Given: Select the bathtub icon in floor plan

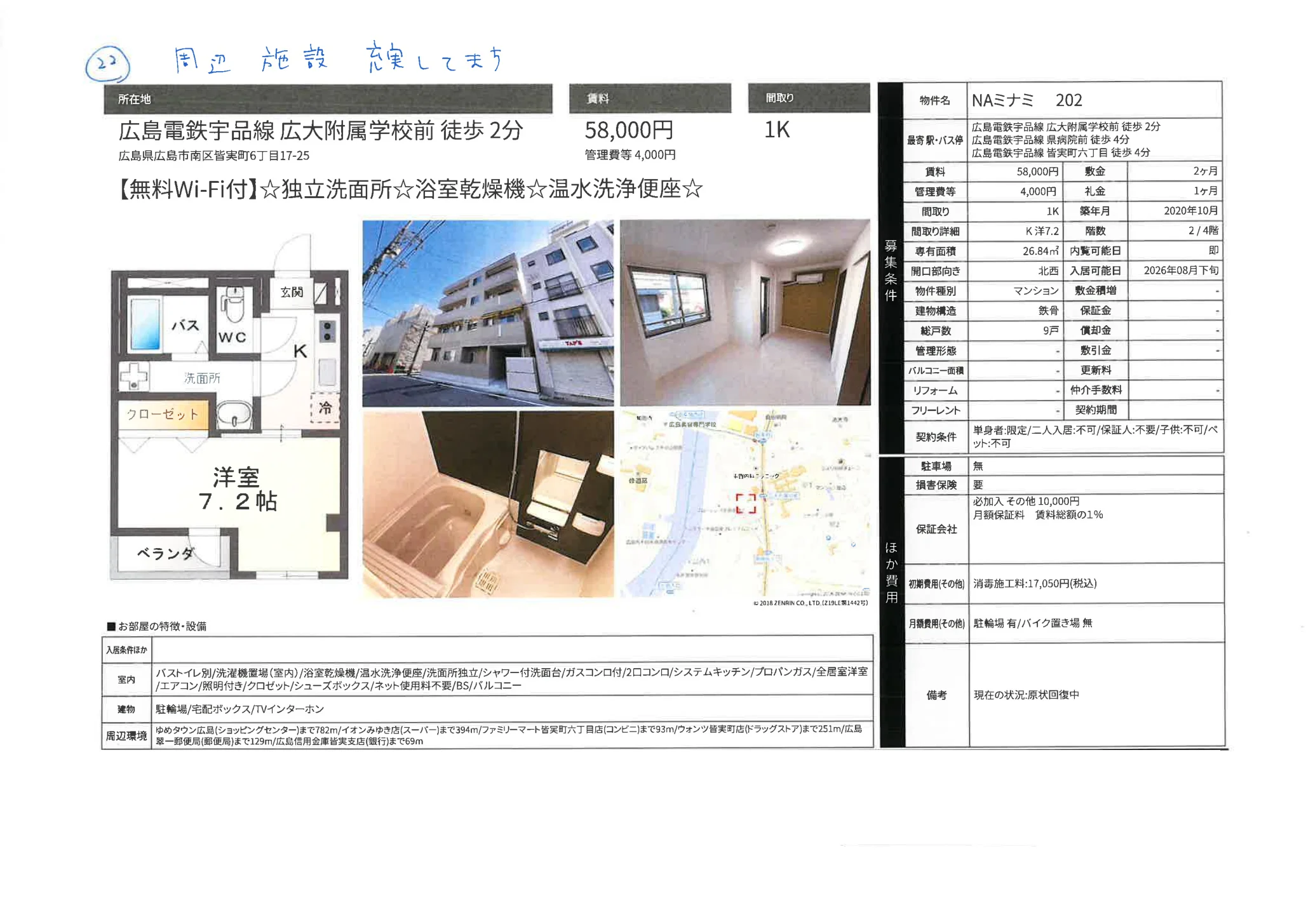Looking at the screenshot, I should [145, 323].
